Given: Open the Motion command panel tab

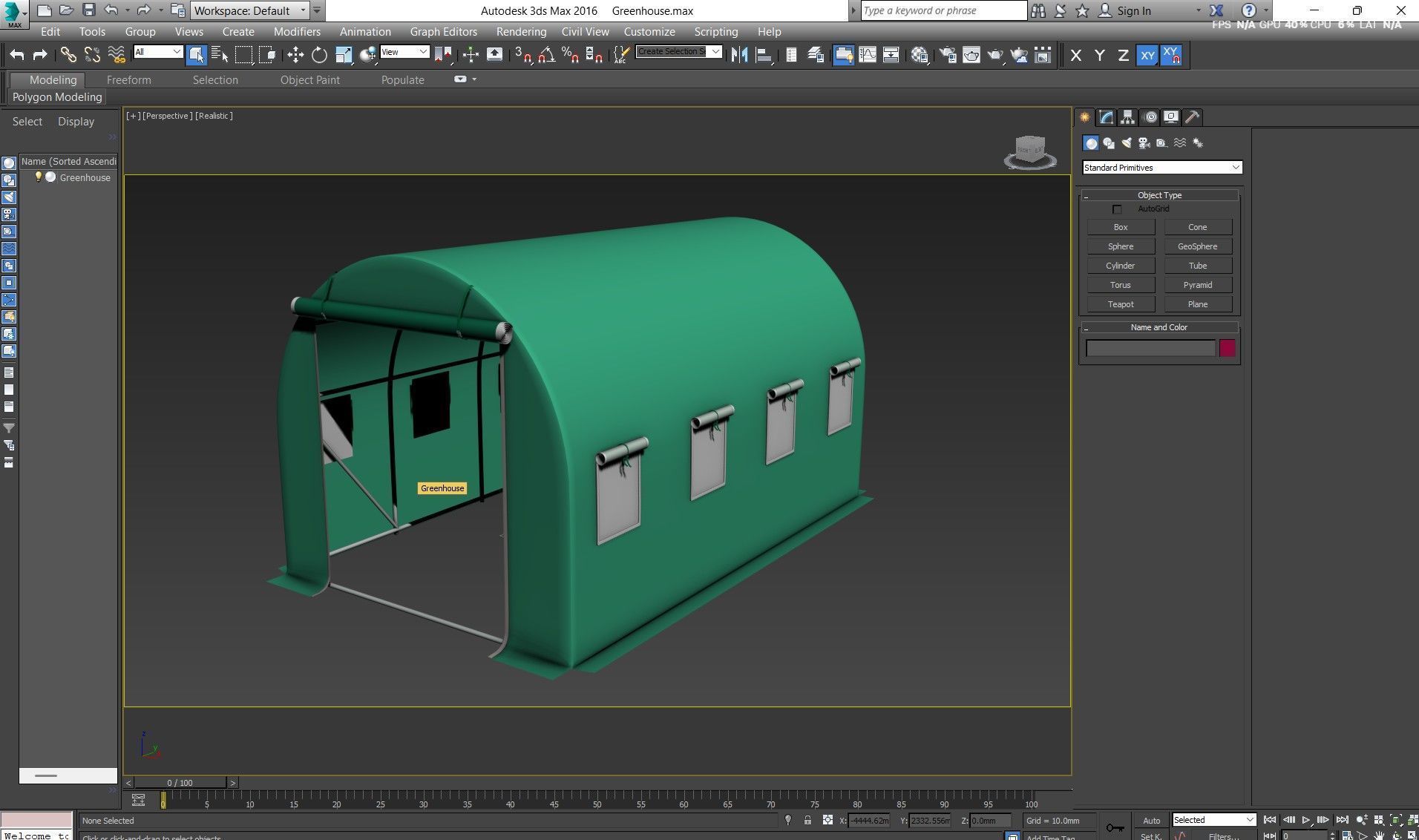Looking at the screenshot, I should 1150,117.
